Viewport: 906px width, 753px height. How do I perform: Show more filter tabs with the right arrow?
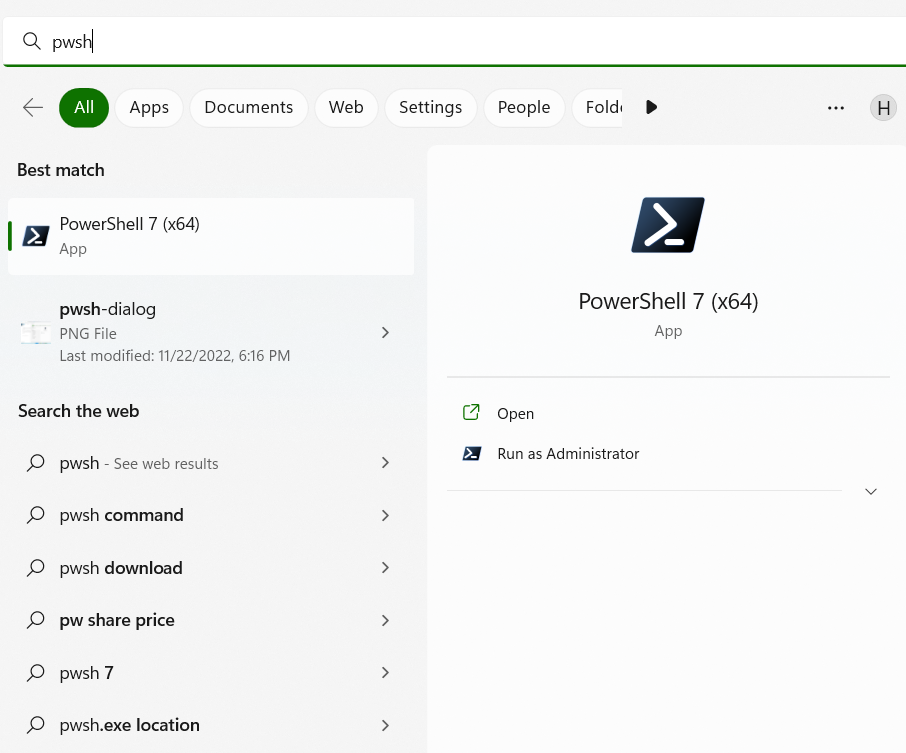click(x=651, y=107)
